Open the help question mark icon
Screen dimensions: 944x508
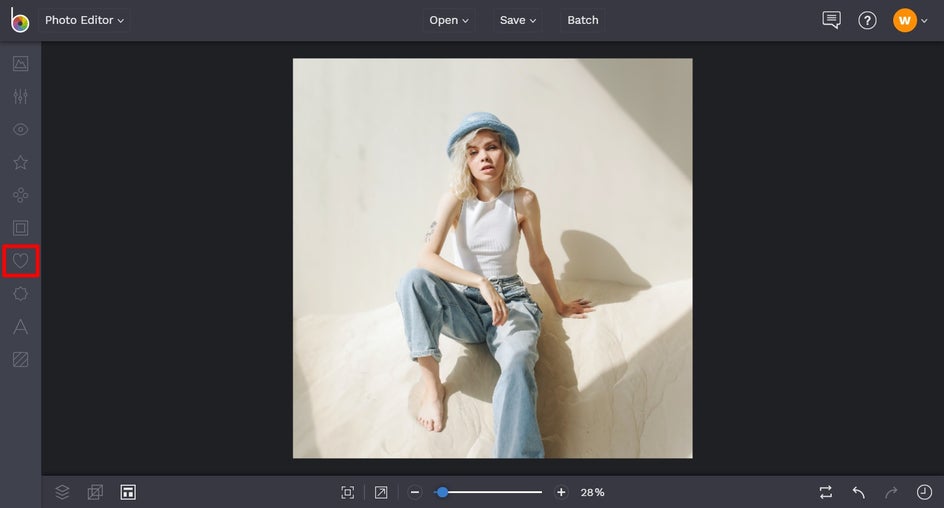pyautogui.click(x=867, y=20)
